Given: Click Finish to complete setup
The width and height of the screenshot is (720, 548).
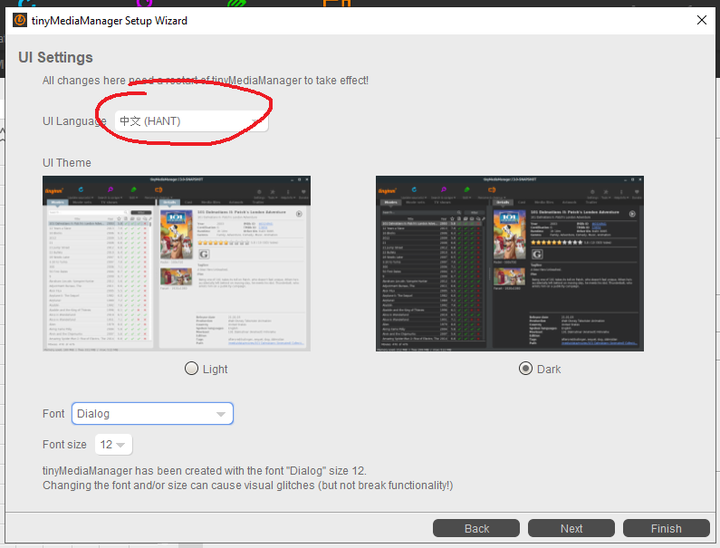Looking at the screenshot, I should point(666,528).
